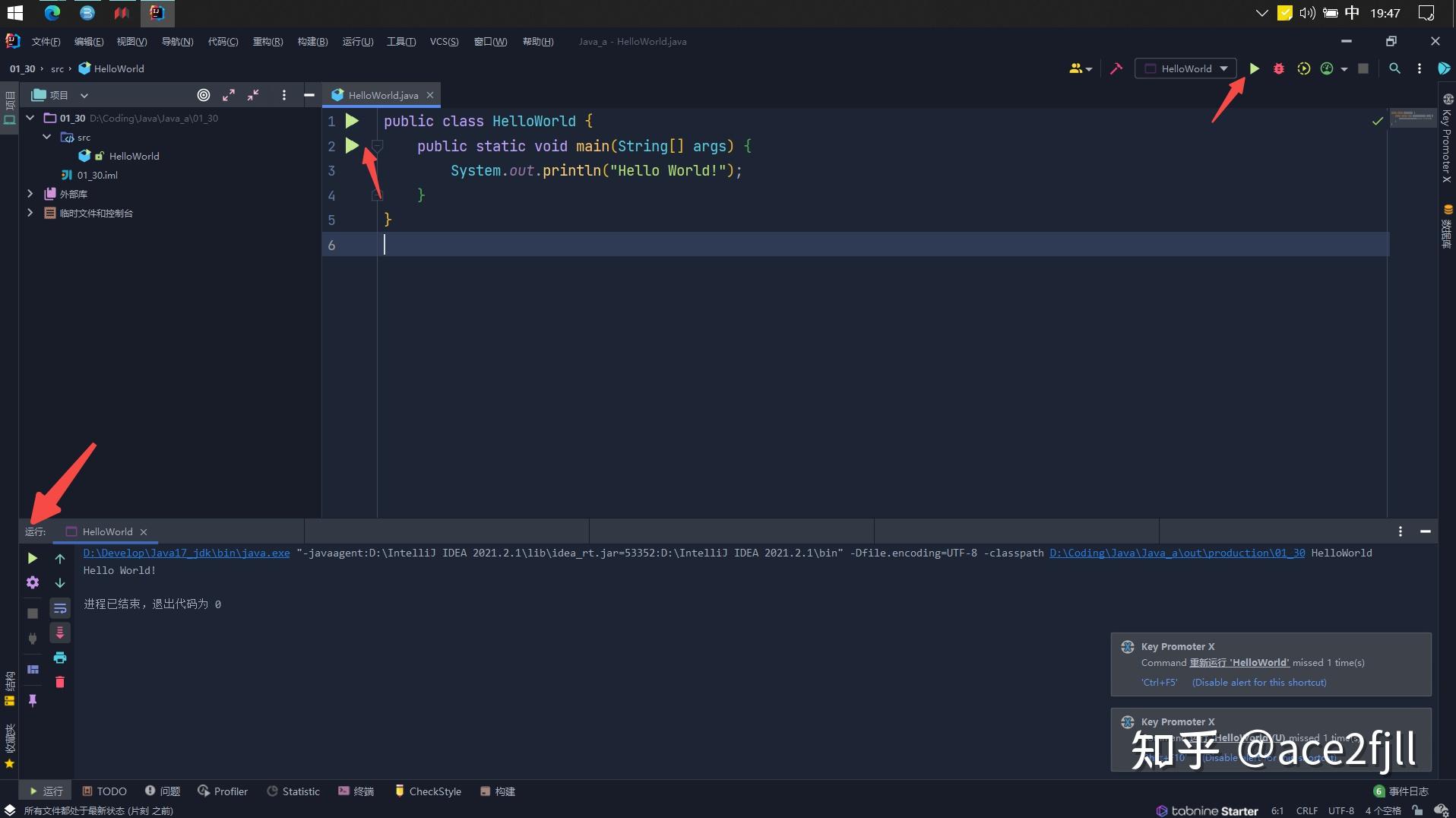Open project panel options three-dot menu

pyautogui.click(x=284, y=95)
